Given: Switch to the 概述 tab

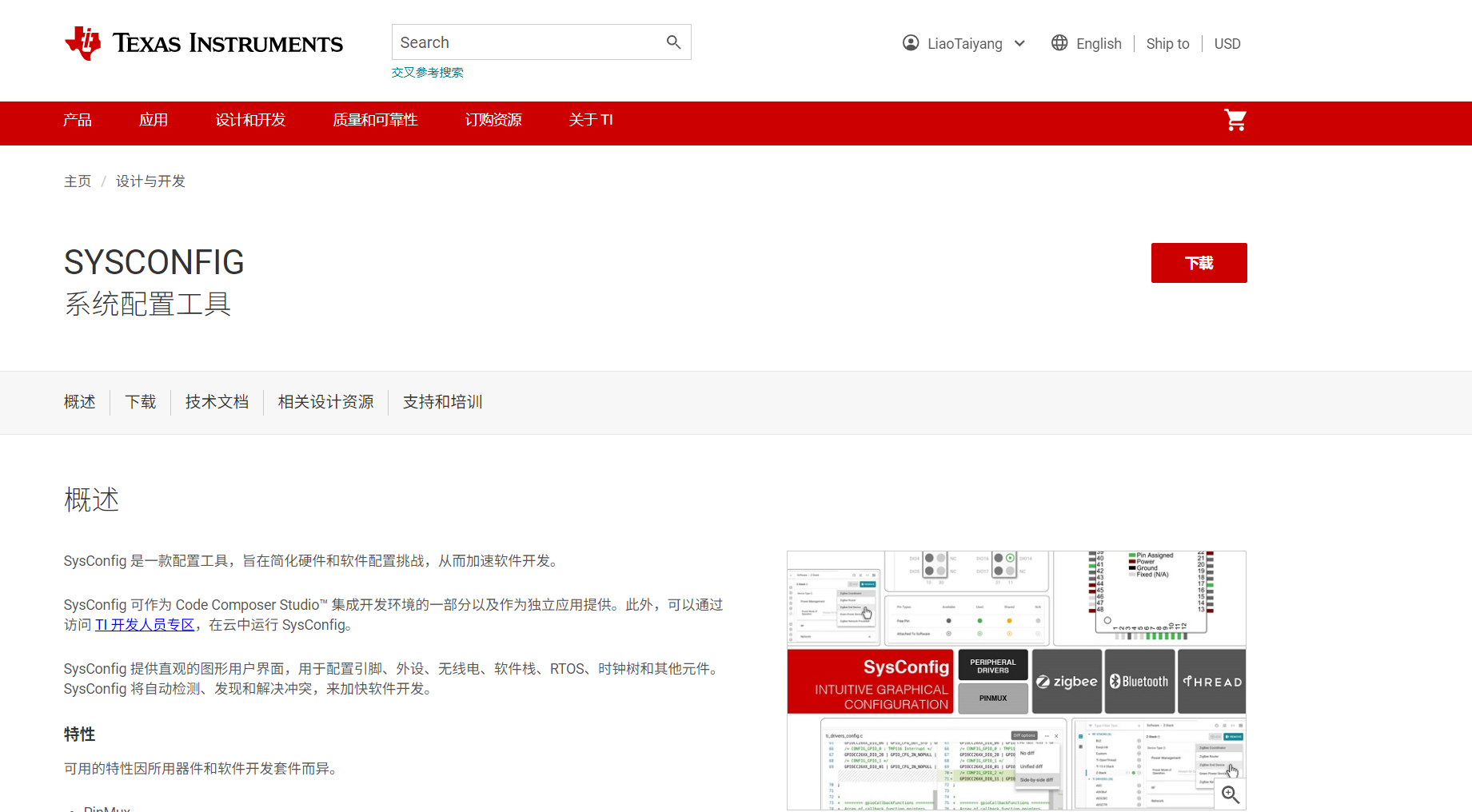Looking at the screenshot, I should tap(80, 402).
